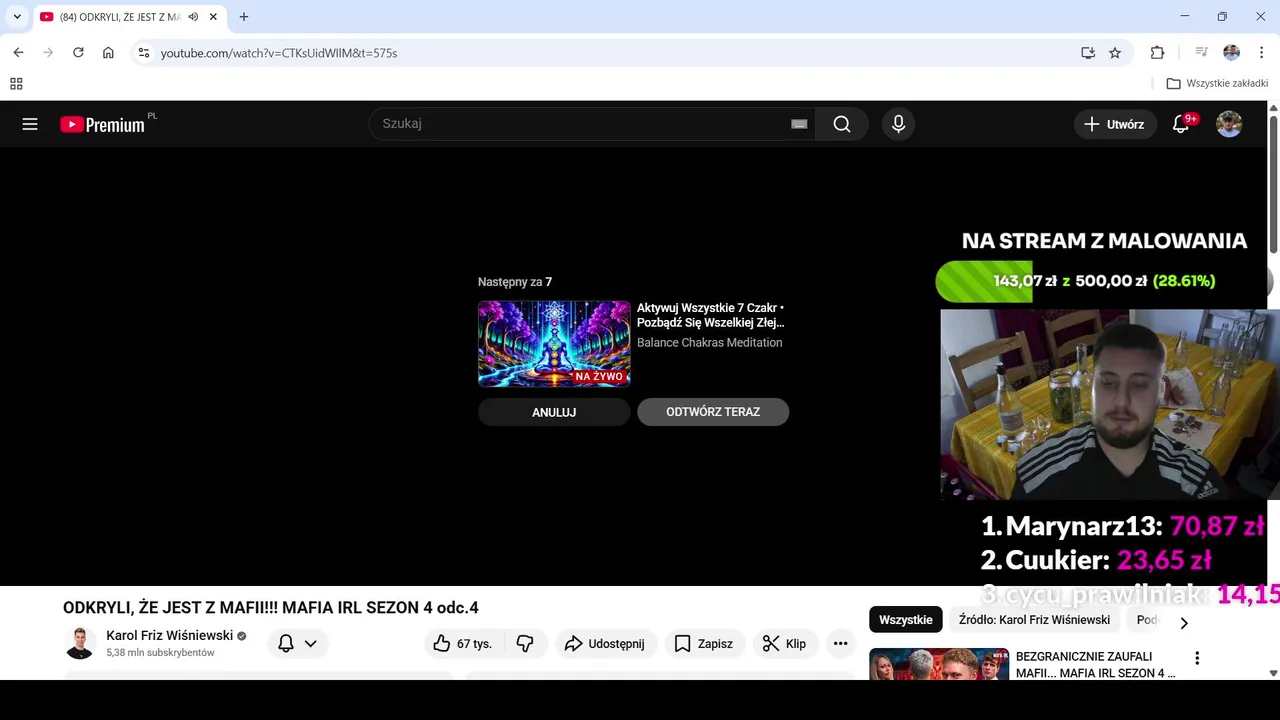
Task: View site information icon in address bar
Action: coord(144,53)
